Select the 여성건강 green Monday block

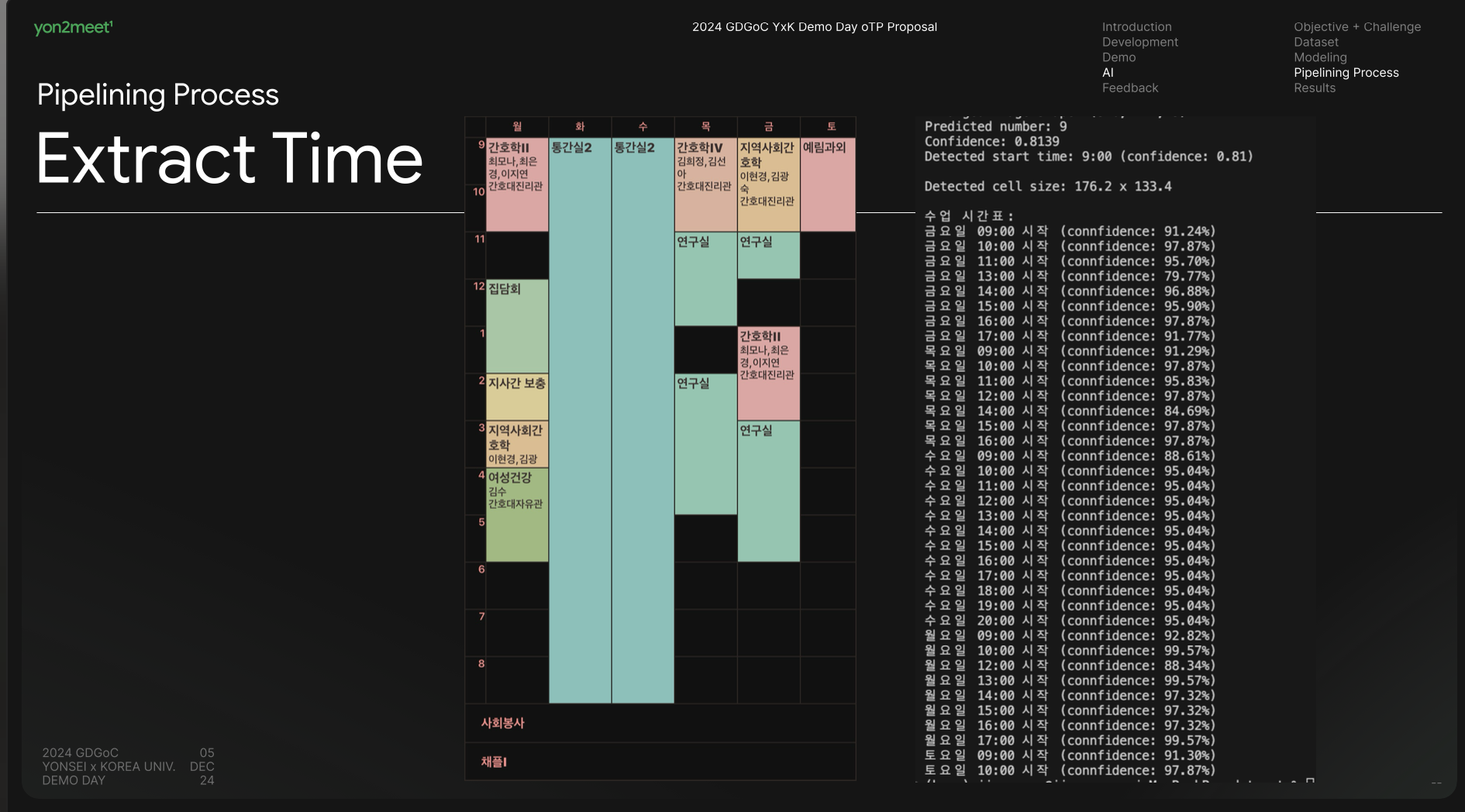[x=517, y=514]
